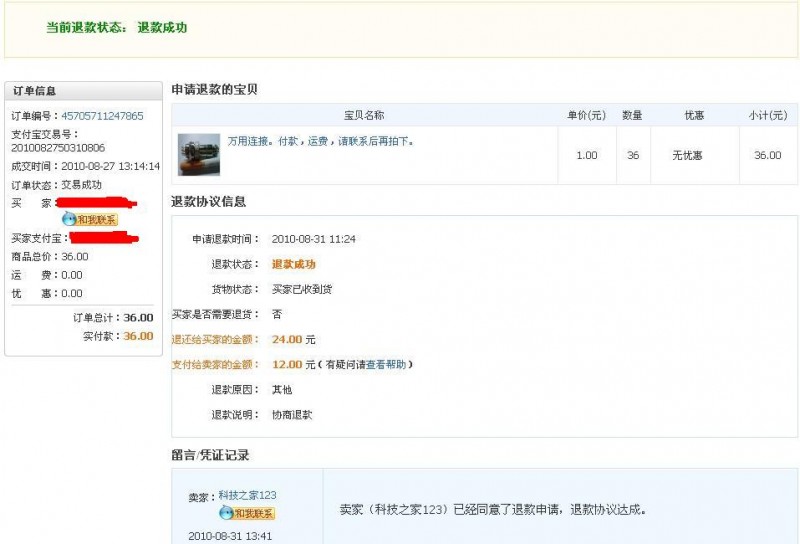Click the 和我联系 icon in order info panel

pyautogui.click(x=90, y=219)
